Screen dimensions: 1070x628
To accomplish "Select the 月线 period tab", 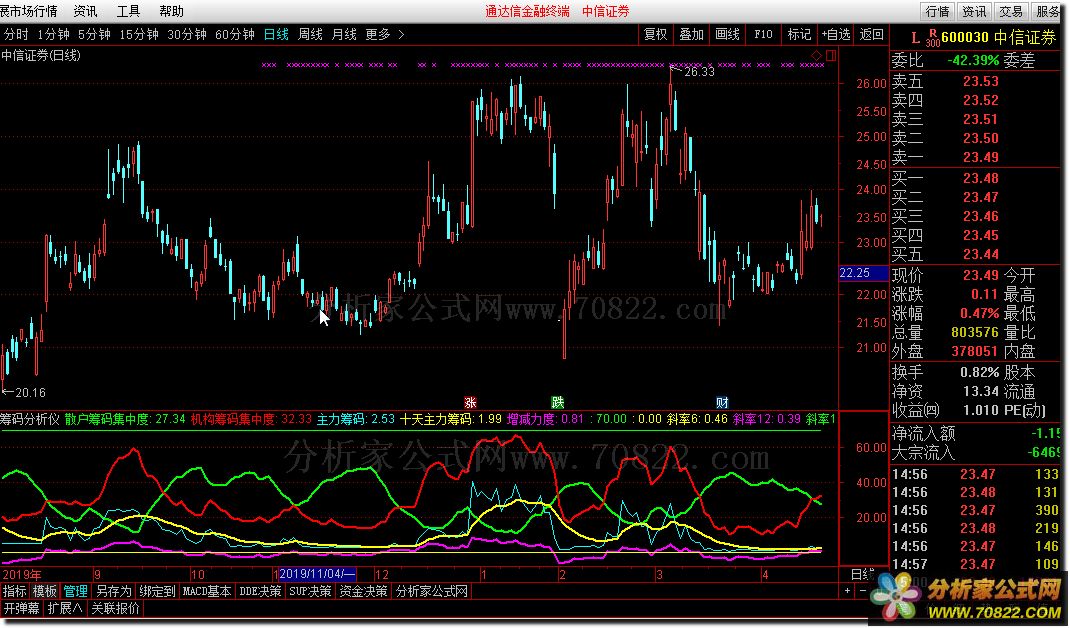I will click(x=344, y=34).
